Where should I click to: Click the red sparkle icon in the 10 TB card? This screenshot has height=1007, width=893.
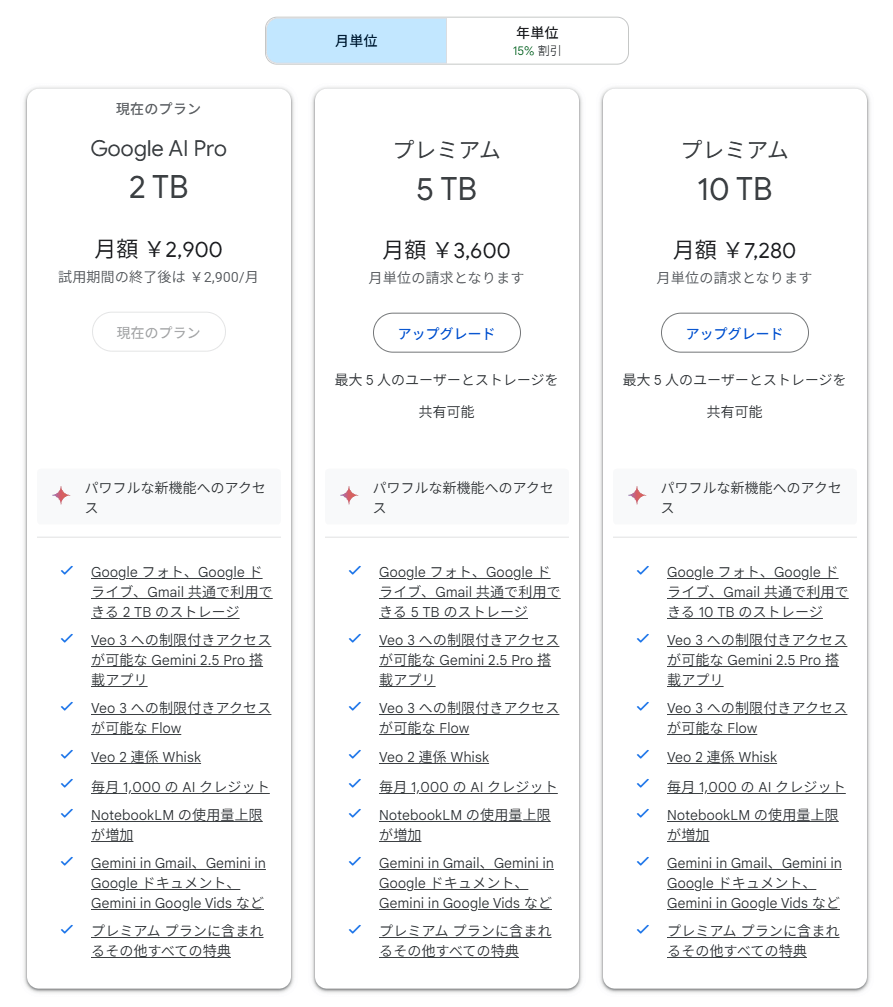[x=637, y=495]
